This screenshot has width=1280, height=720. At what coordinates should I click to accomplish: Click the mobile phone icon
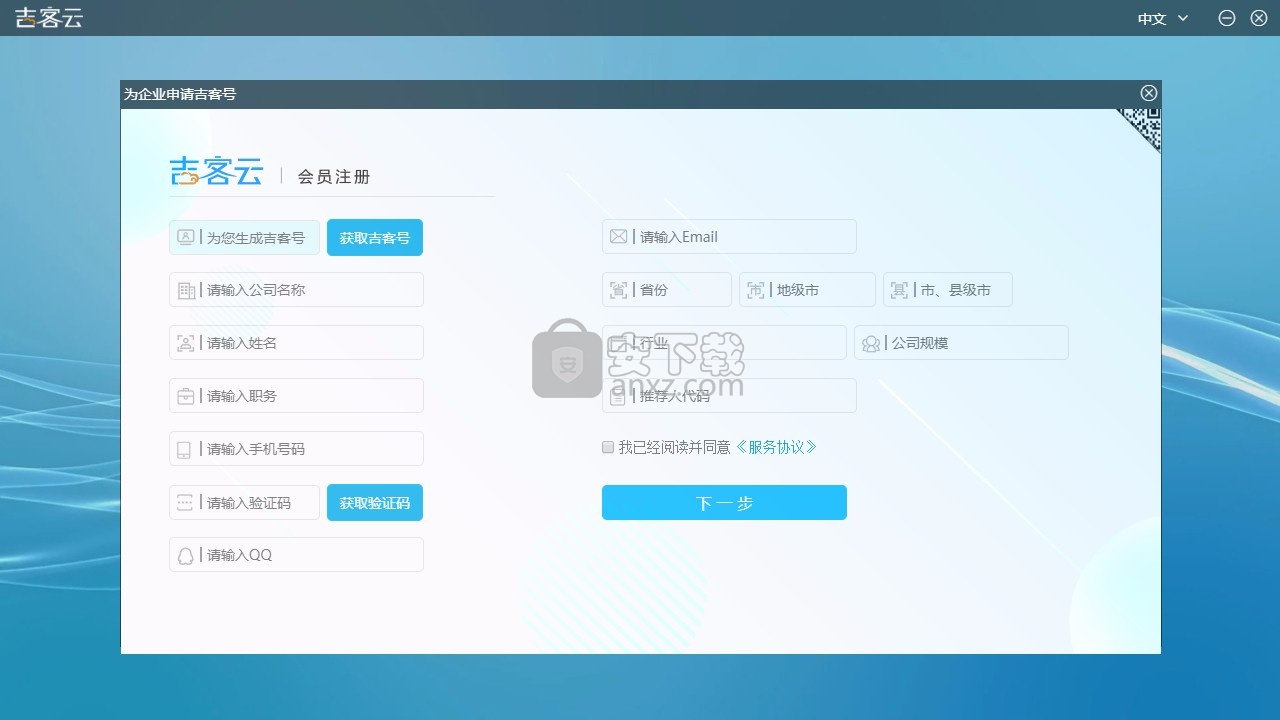point(184,450)
